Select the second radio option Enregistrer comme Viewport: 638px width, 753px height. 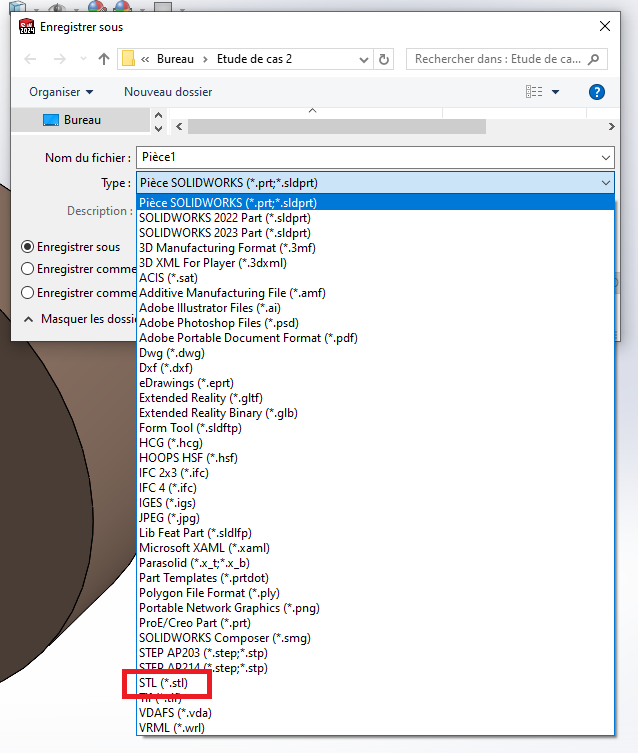pyautogui.click(x=27, y=268)
